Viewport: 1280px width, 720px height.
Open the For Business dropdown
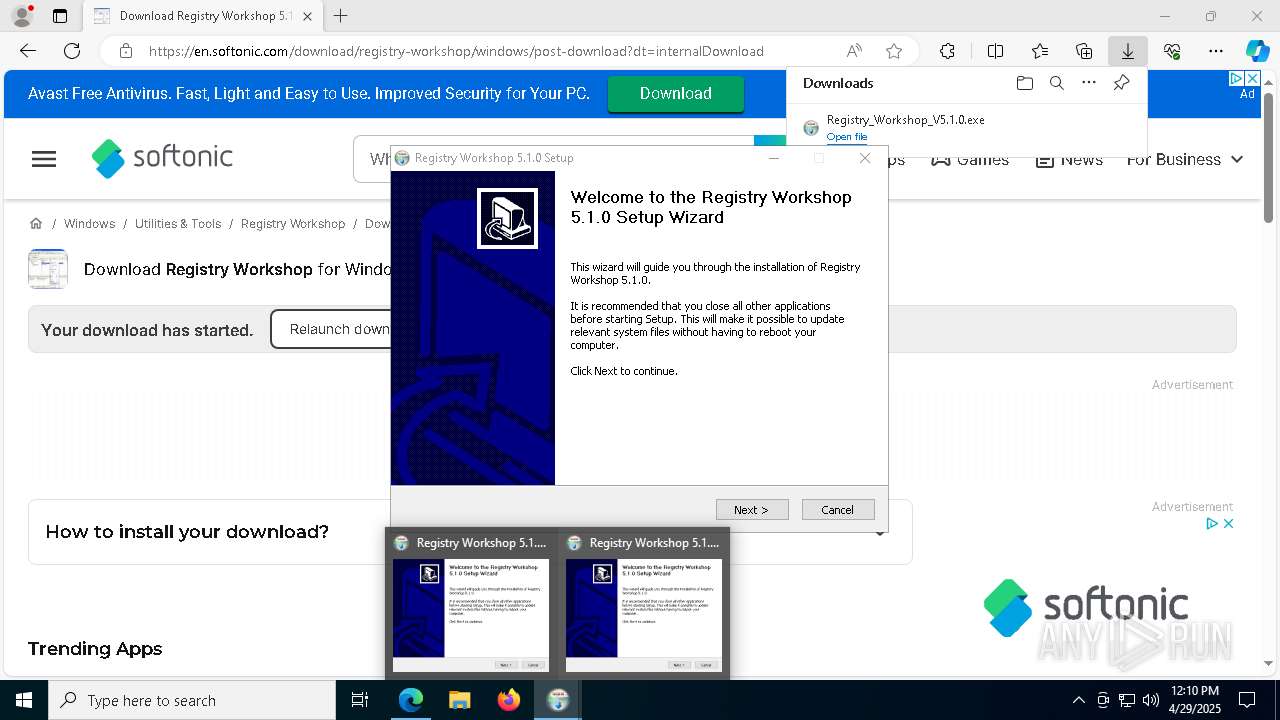pos(1185,159)
